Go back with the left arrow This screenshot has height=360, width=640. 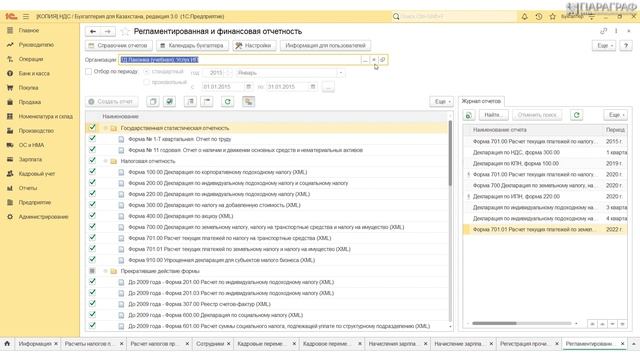(93, 31)
